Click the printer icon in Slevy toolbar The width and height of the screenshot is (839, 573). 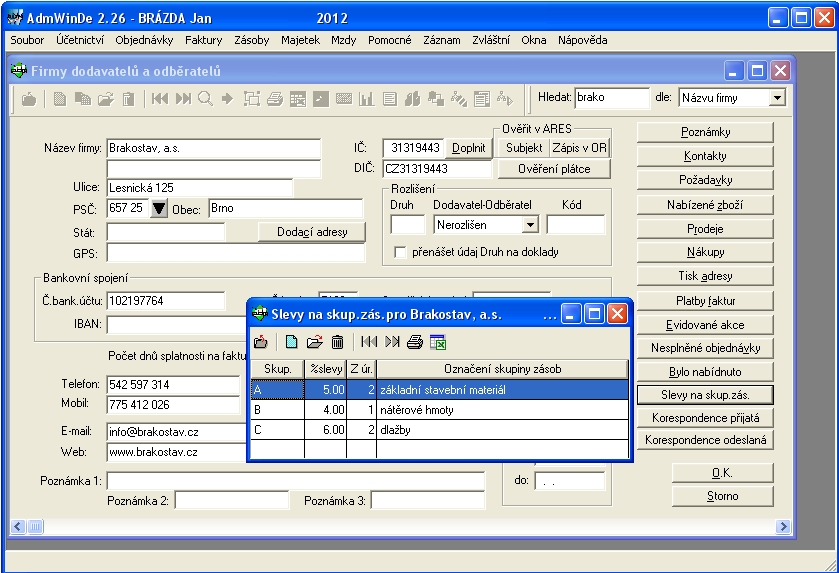tap(415, 342)
